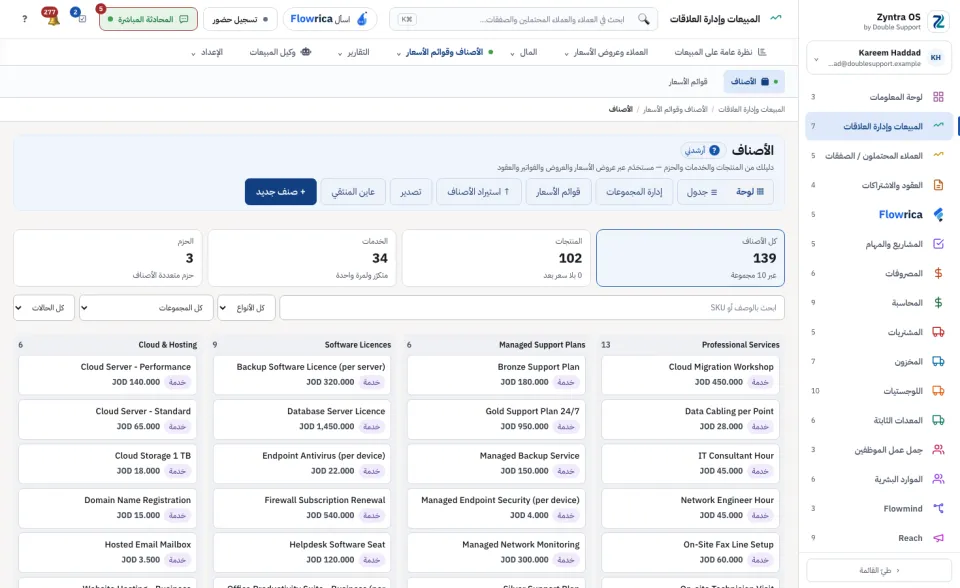Filter by products card (المنتجات 102)
960x588 pixels.
point(496,258)
